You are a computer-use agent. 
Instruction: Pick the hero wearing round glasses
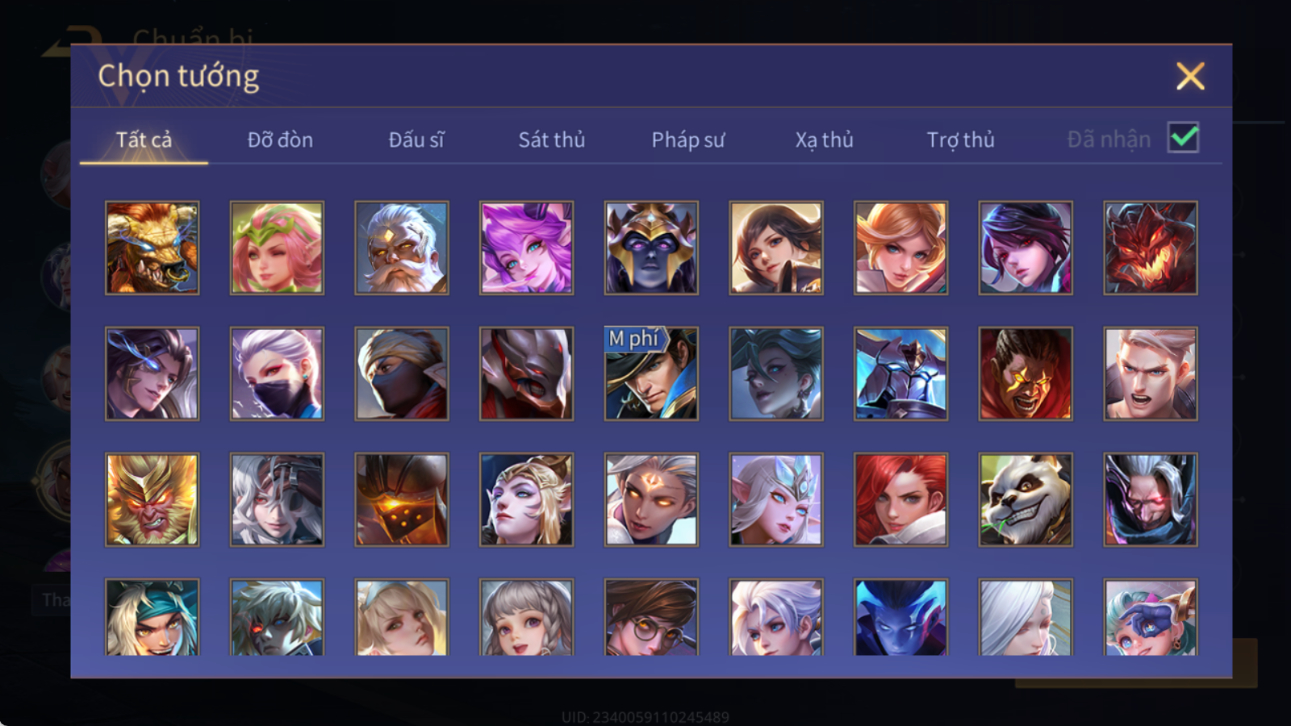coord(651,618)
